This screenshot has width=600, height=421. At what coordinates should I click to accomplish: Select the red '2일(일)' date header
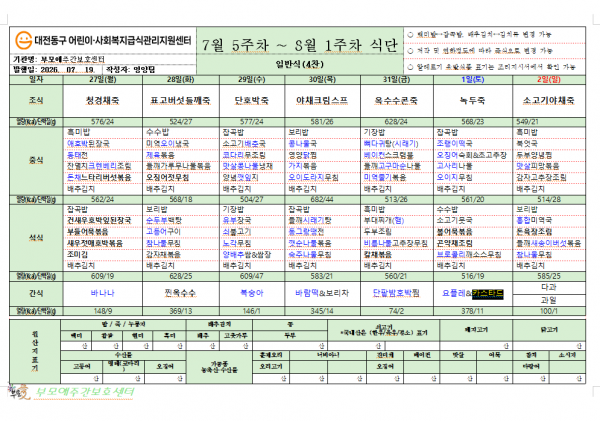tap(549, 80)
